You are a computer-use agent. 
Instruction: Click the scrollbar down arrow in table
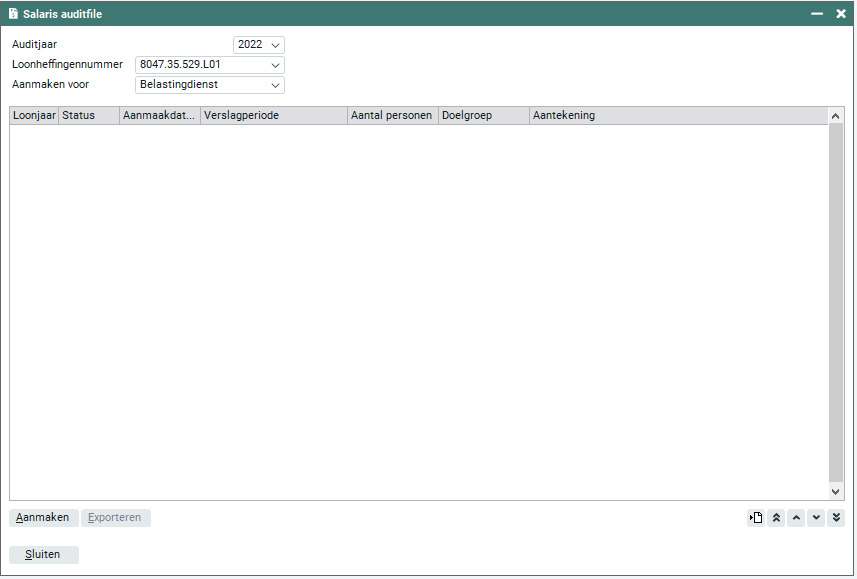click(x=836, y=491)
